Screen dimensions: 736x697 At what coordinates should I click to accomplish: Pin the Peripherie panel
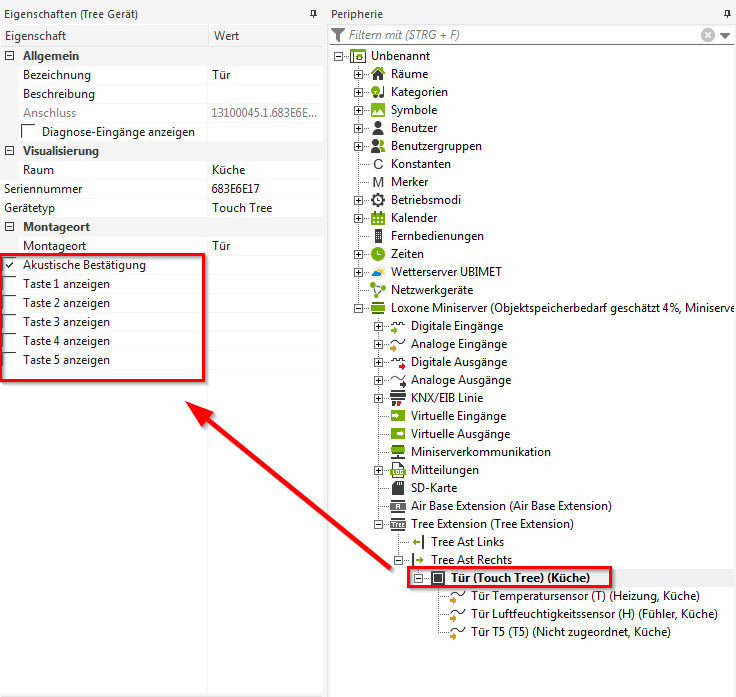coord(727,14)
